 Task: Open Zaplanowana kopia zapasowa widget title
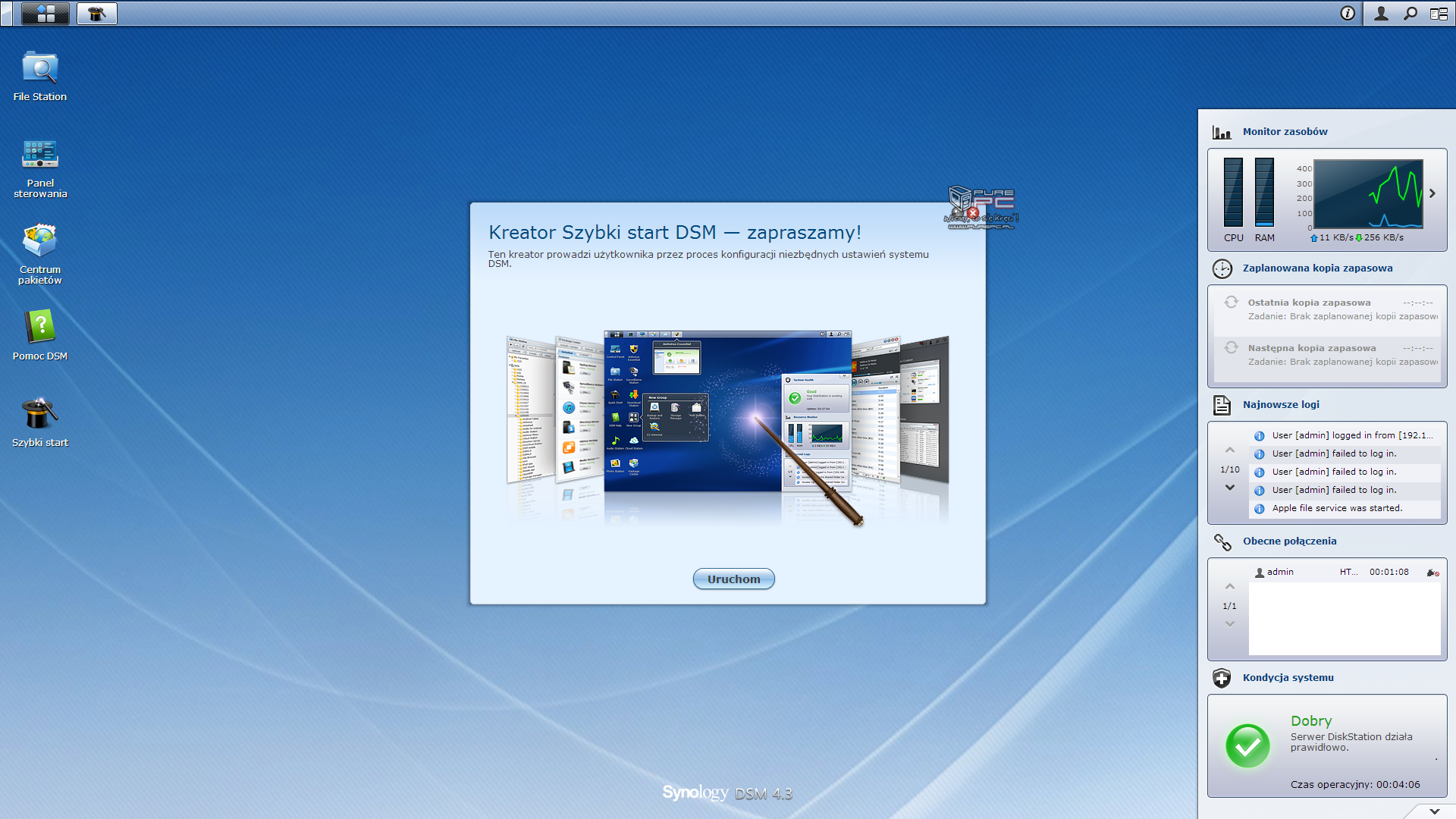tap(1317, 268)
